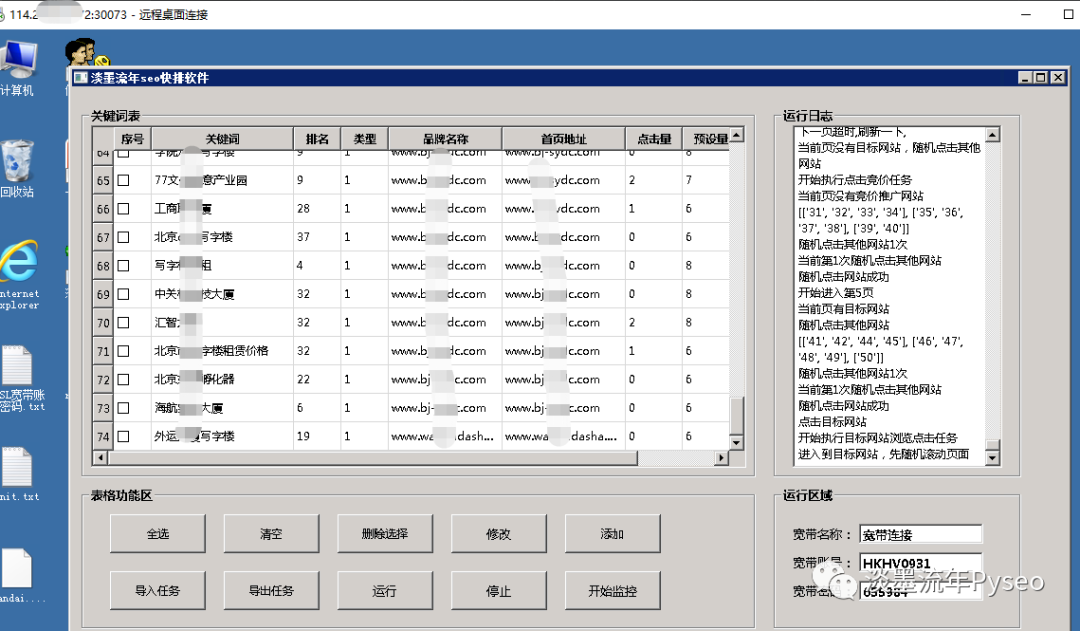Click the 运行日志 scroll-down arrow
The image size is (1080, 631).
(x=993, y=457)
